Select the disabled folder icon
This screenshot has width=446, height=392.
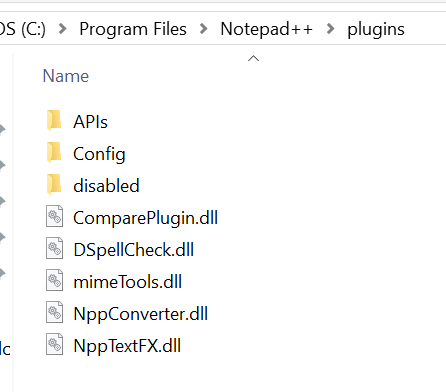tap(54, 184)
